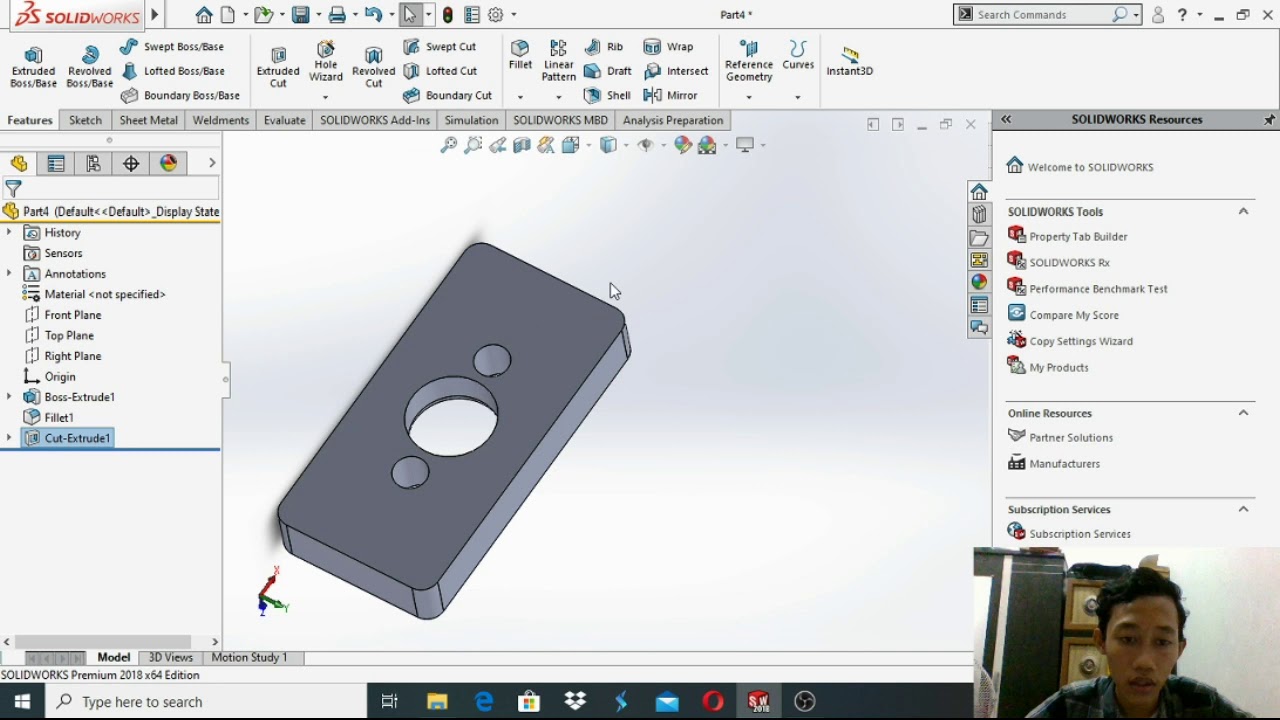This screenshot has width=1280, height=720.
Task: Open the Simulation tab
Action: point(471,120)
